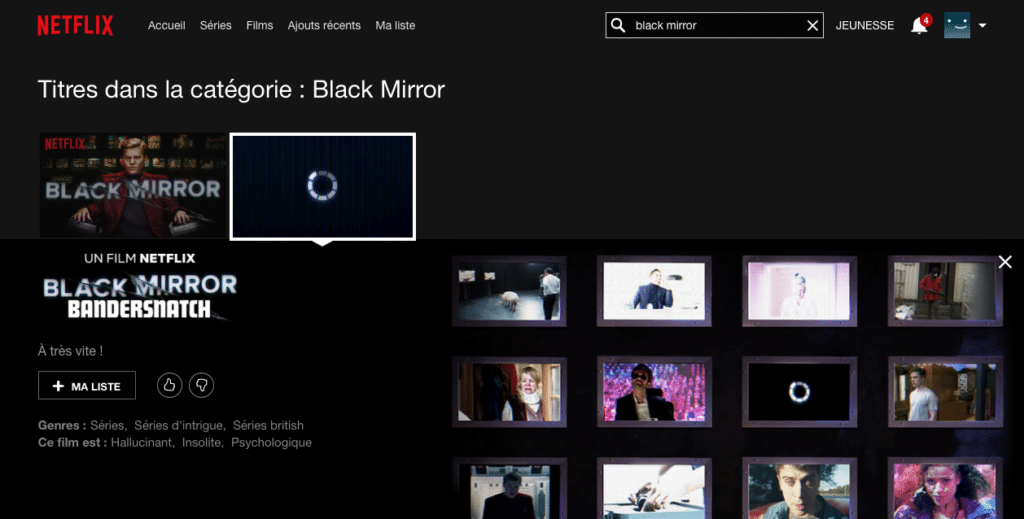Select the Psychologique tag link
This screenshot has width=1024, height=519.
point(271,442)
